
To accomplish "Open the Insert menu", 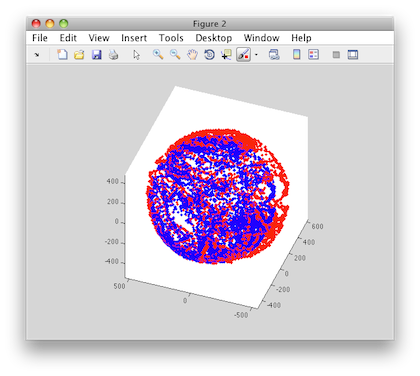I will [134, 38].
